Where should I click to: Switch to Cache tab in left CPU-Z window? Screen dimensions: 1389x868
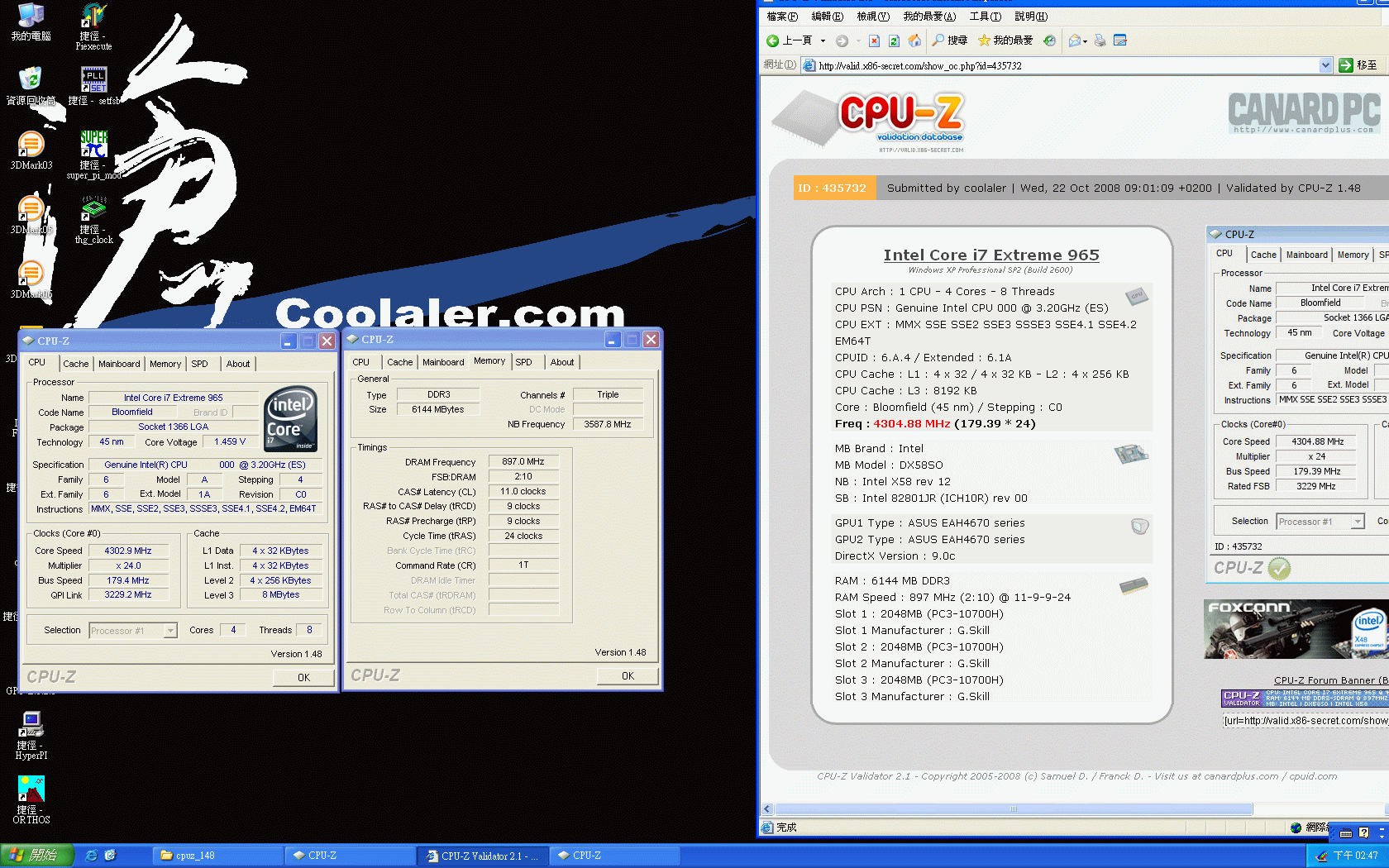[75, 364]
